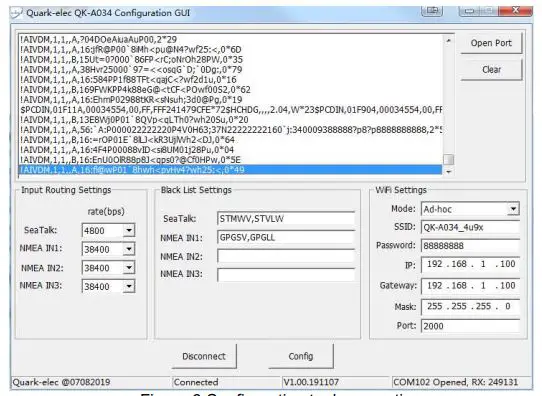Edit the SSID field QK-A034_4u9x
Viewport: 542px width, 396px height.
pyautogui.click(x=470, y=227)
